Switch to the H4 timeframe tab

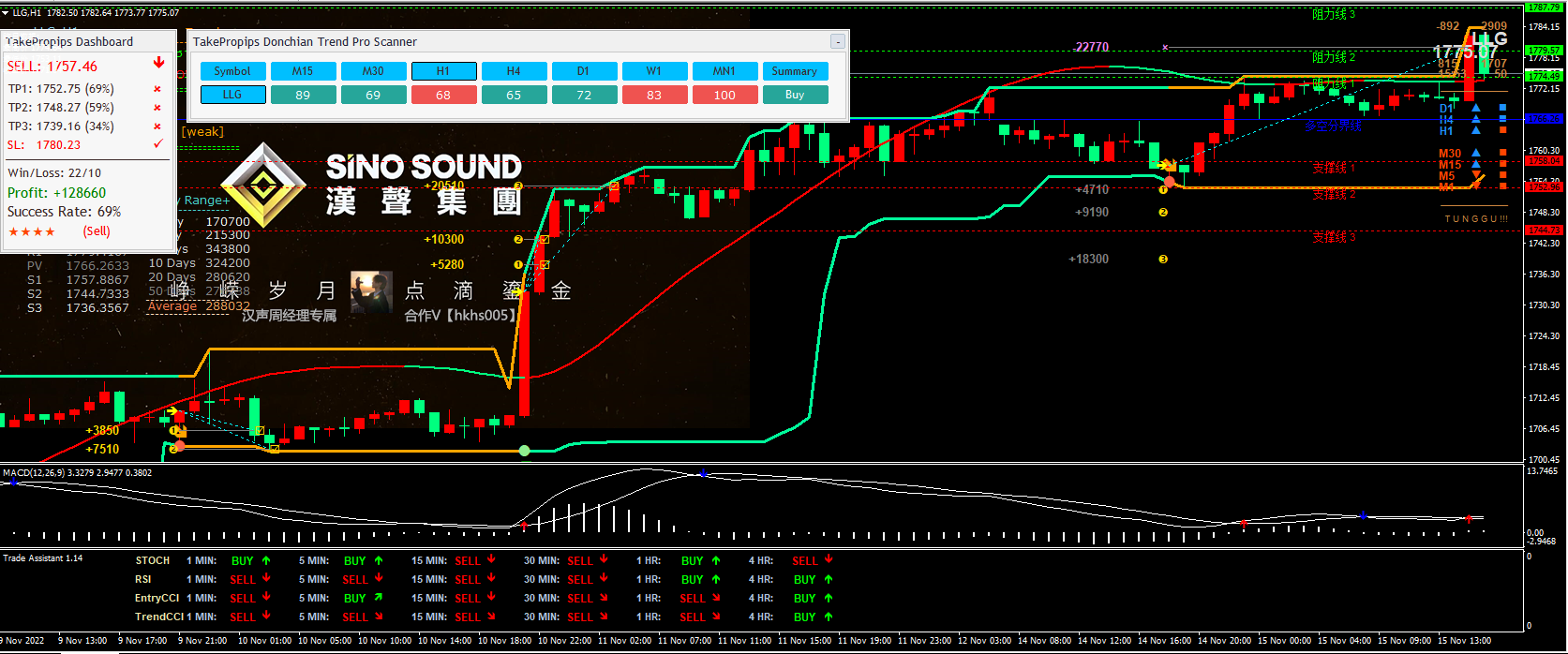point(514,71)
